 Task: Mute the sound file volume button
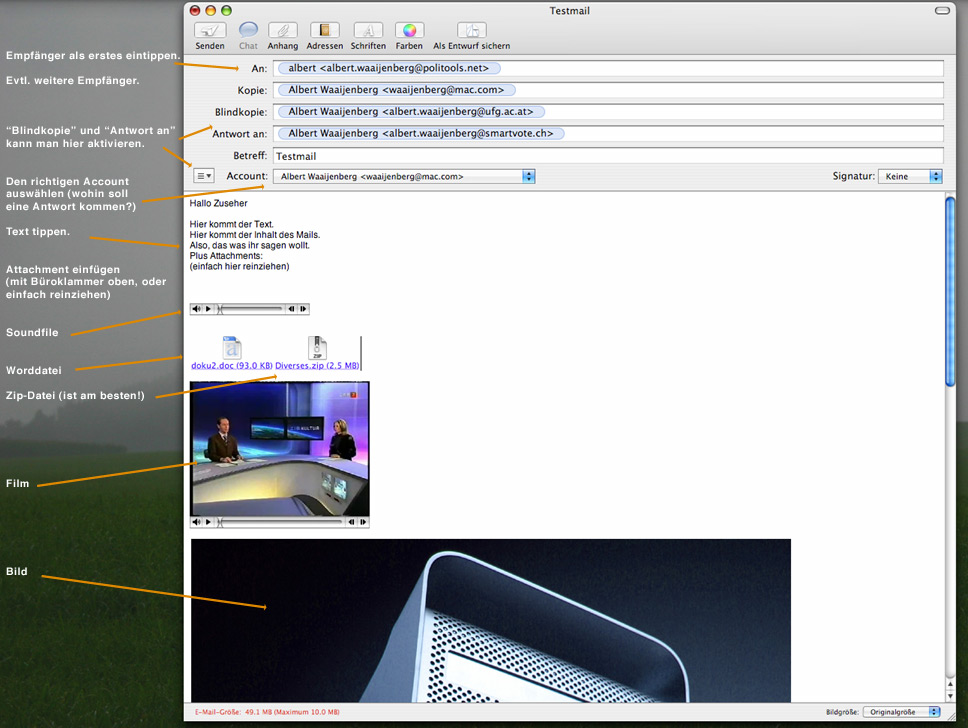196,309
